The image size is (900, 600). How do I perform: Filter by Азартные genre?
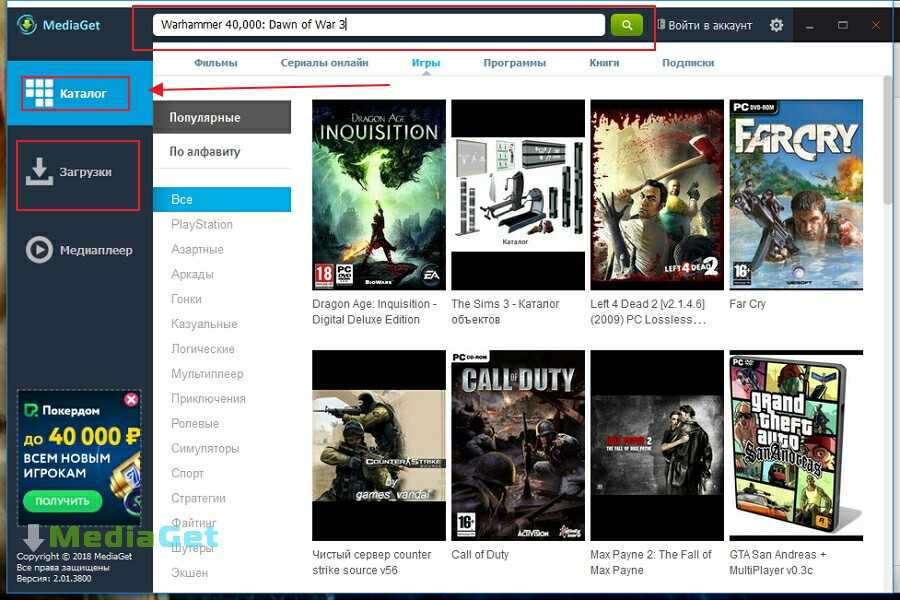click(x=197, y=249)
